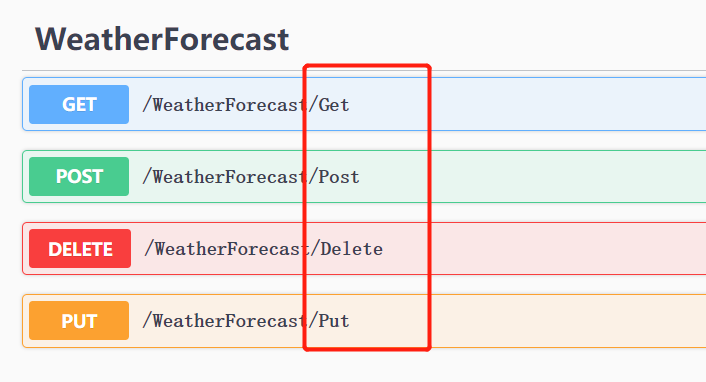Select the Put action suffix in the highlighted box
The width and height of the screenshot is (706, 382).
[x=334, y=321]
